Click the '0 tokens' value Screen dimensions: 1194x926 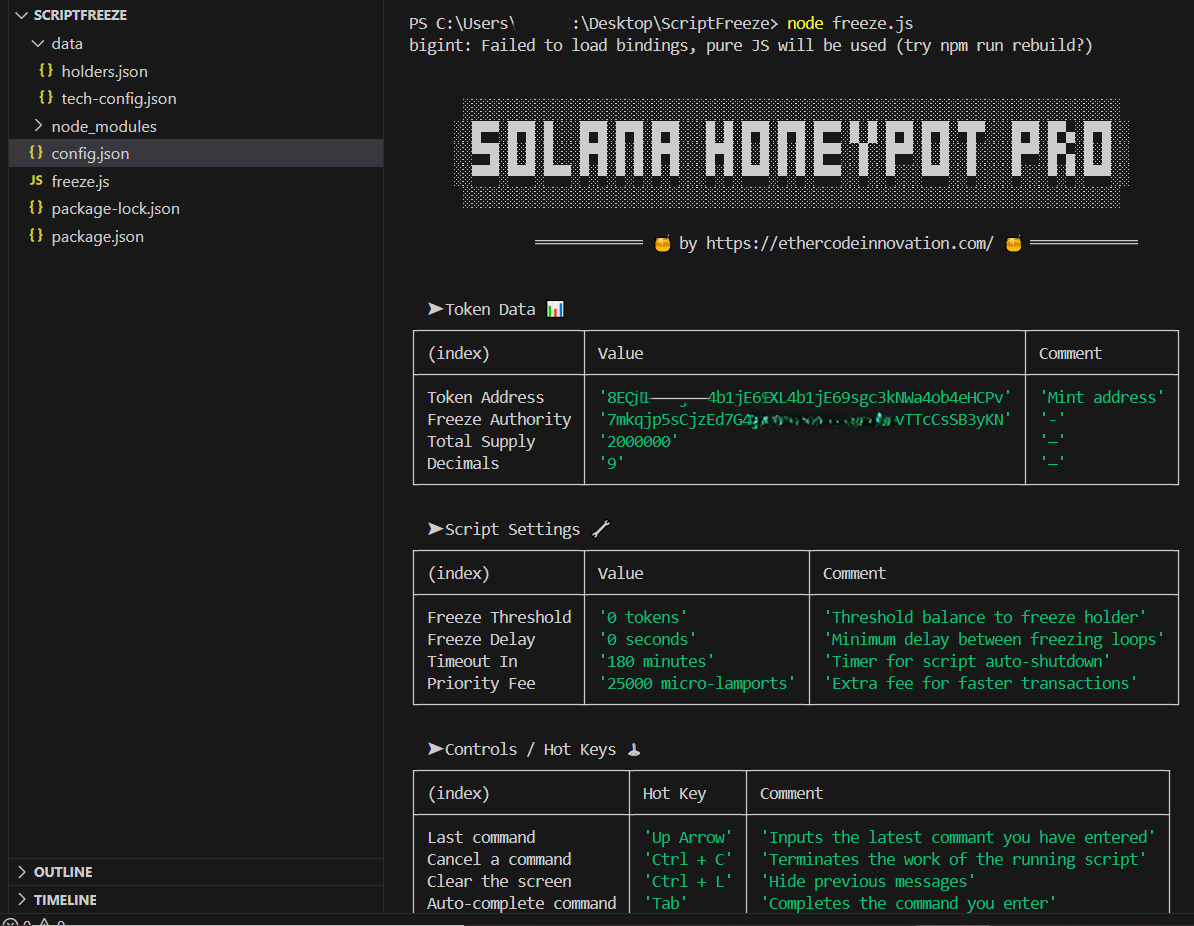643,618
